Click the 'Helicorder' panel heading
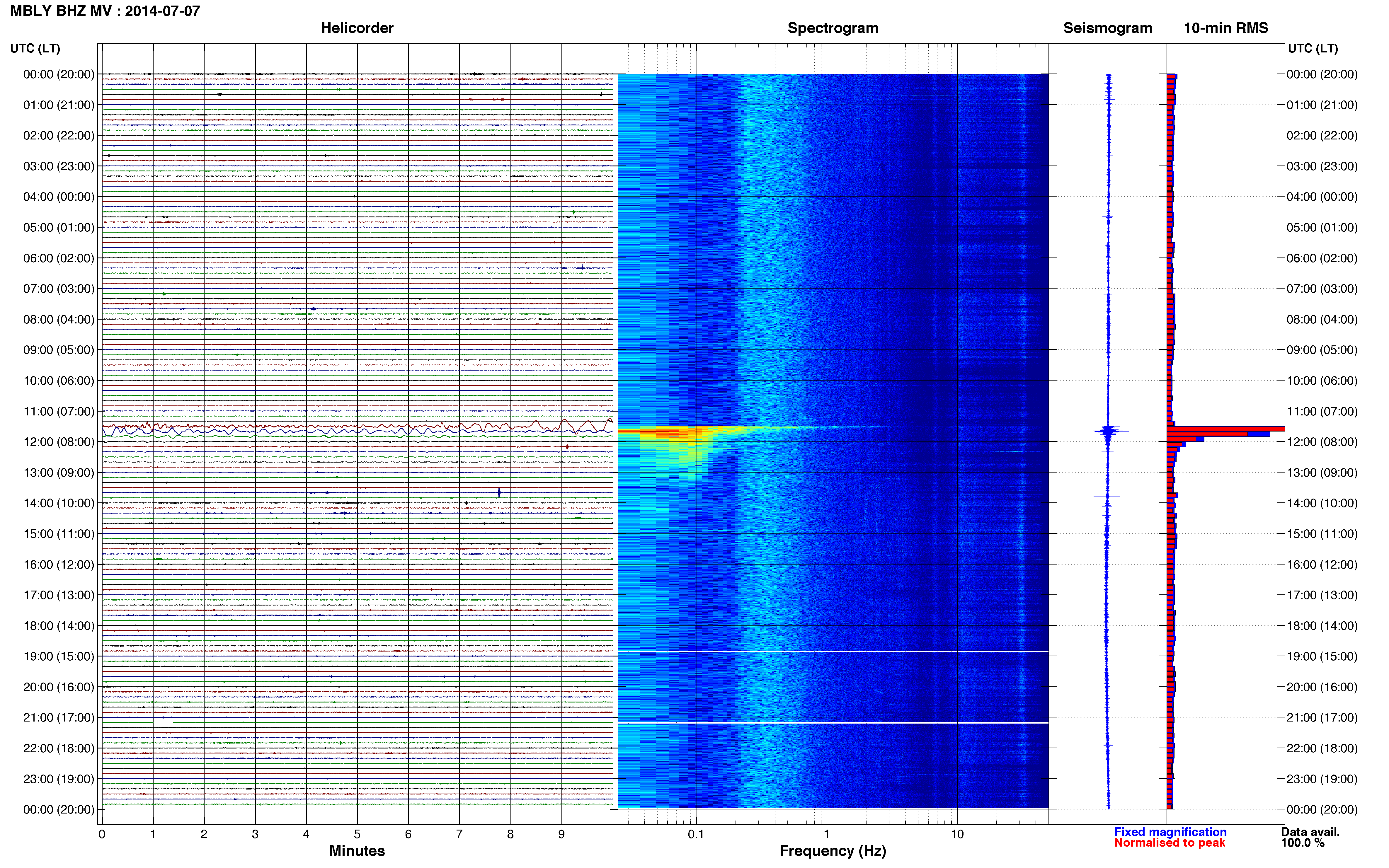The width and height of the screenshot is (1389, 868). [x=357, y=28]
